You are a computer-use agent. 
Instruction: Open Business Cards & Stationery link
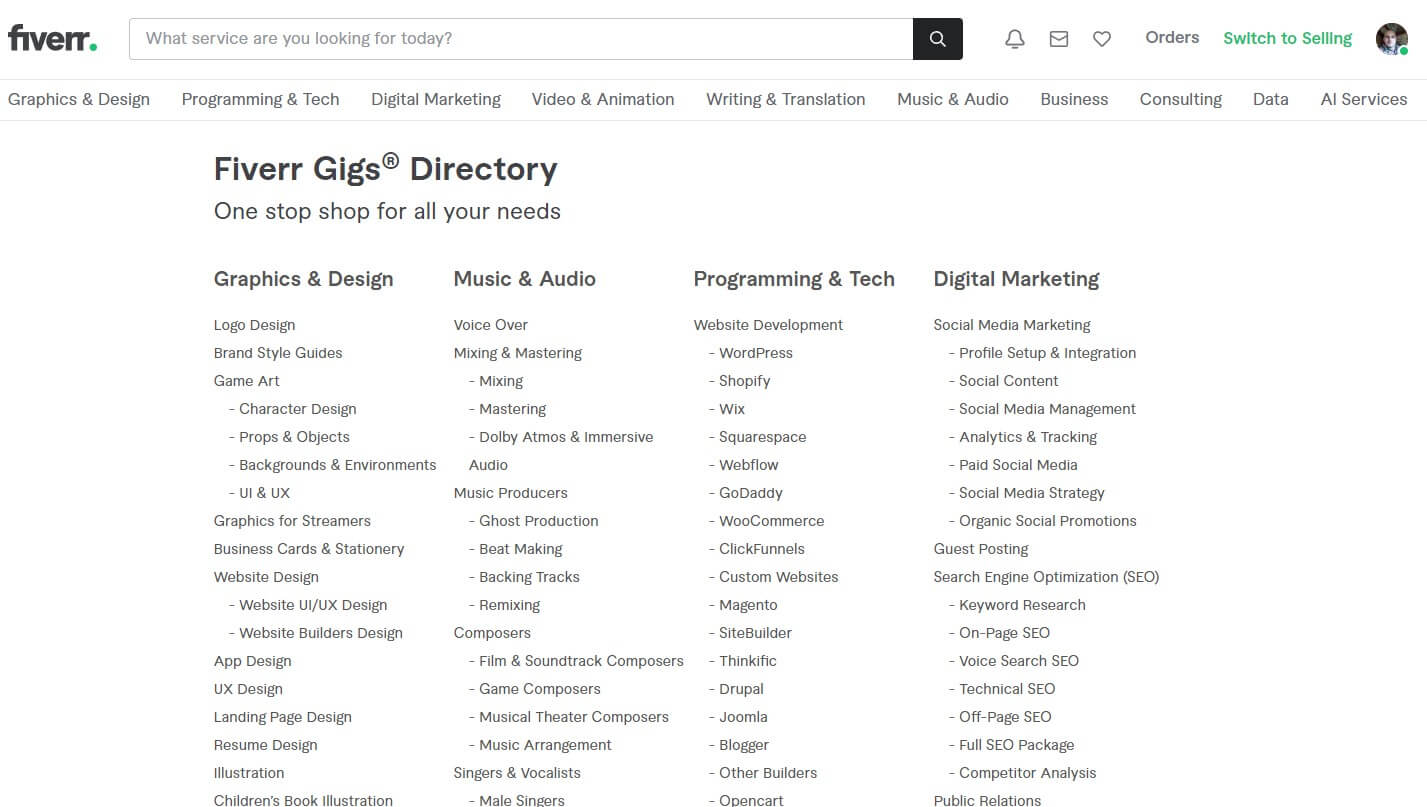click(x=309, y=549)
